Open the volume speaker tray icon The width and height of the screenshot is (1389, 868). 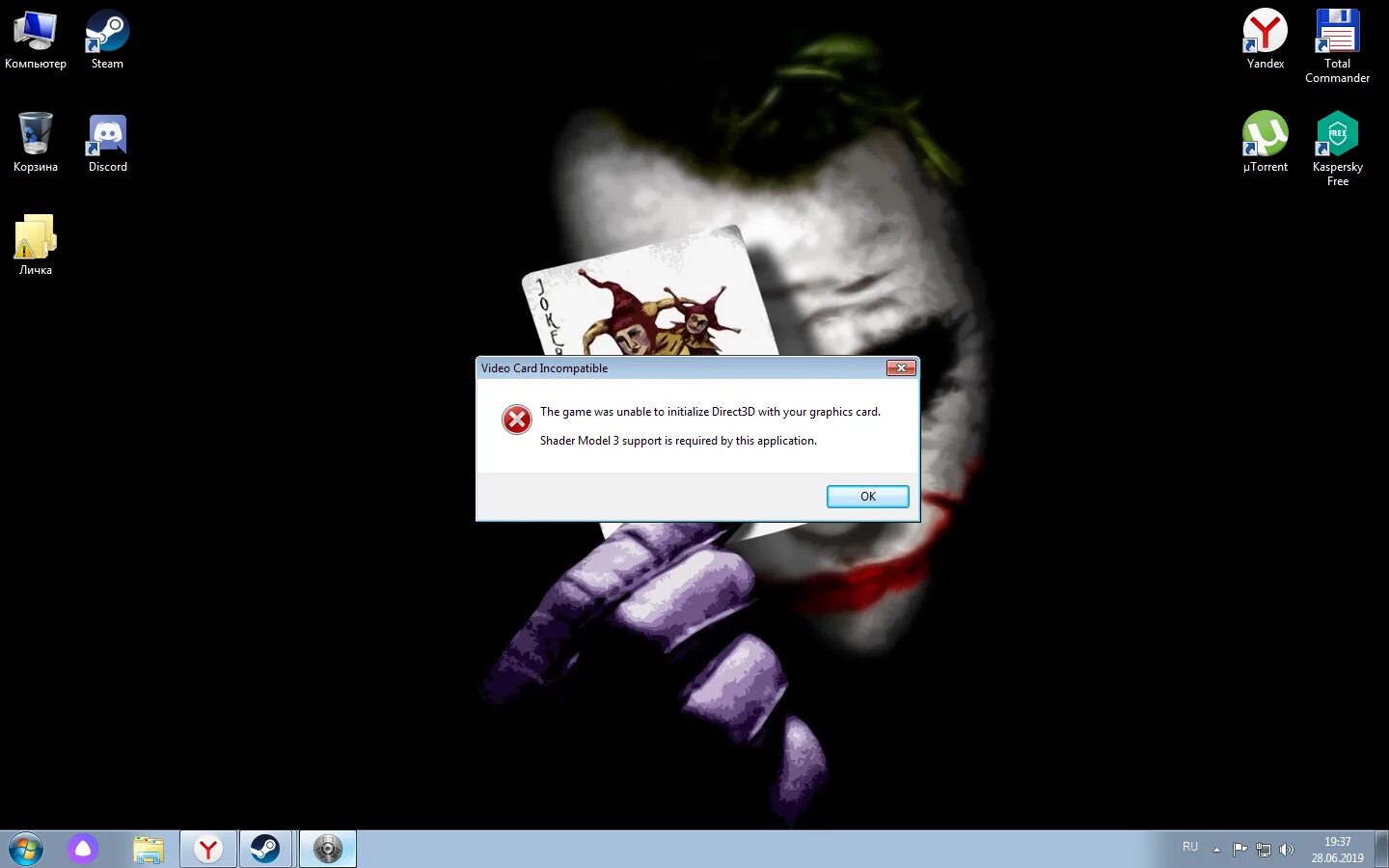pos(1286,850)
